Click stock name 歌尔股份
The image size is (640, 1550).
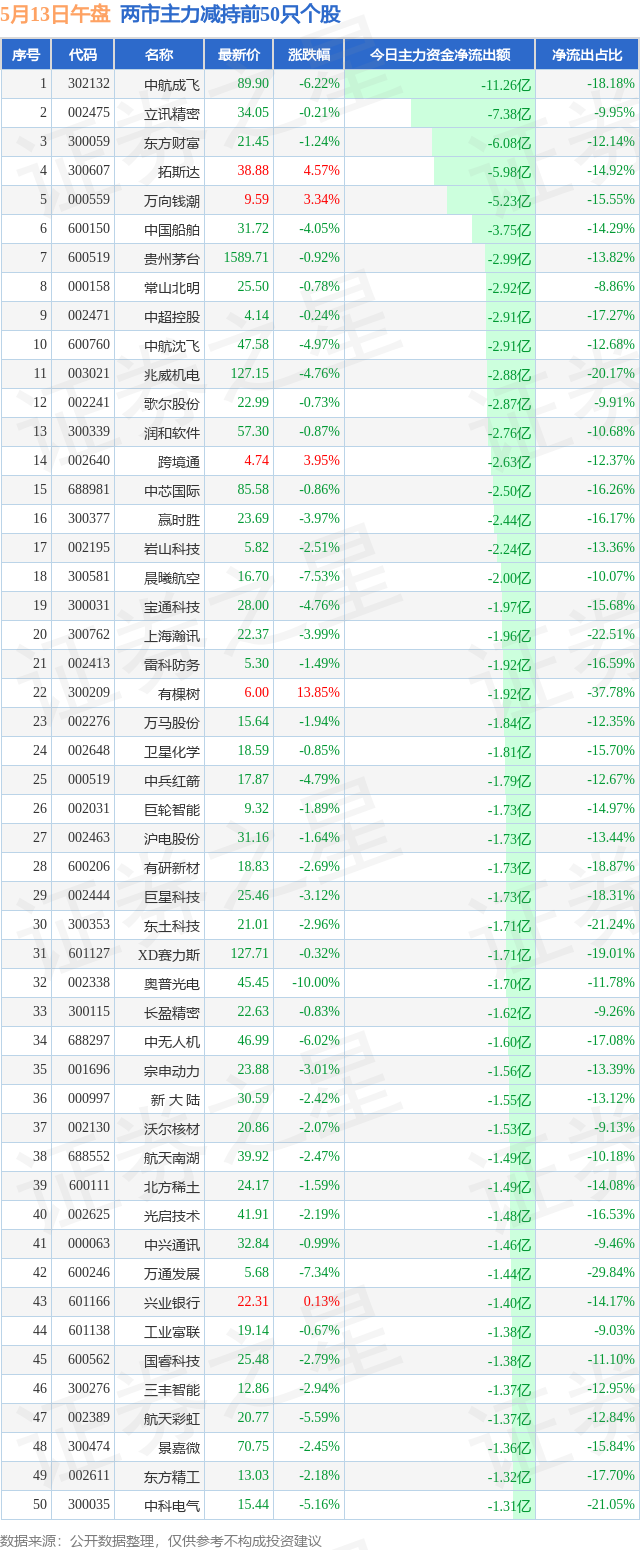172,403
